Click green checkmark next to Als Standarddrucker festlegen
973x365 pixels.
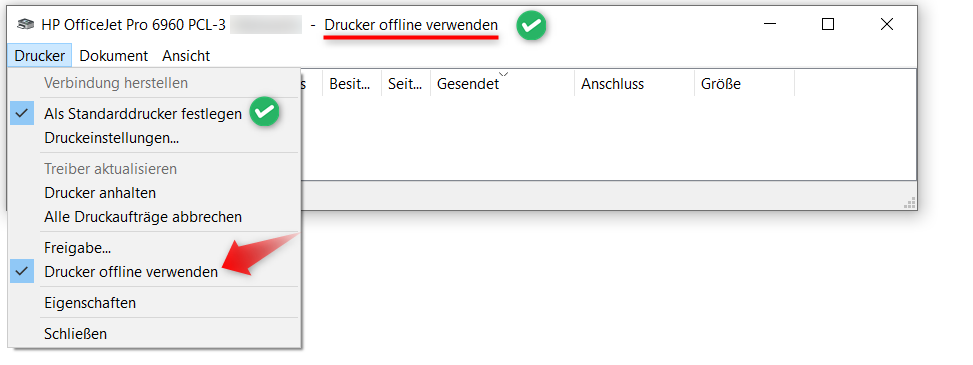(x=264, y=112)
